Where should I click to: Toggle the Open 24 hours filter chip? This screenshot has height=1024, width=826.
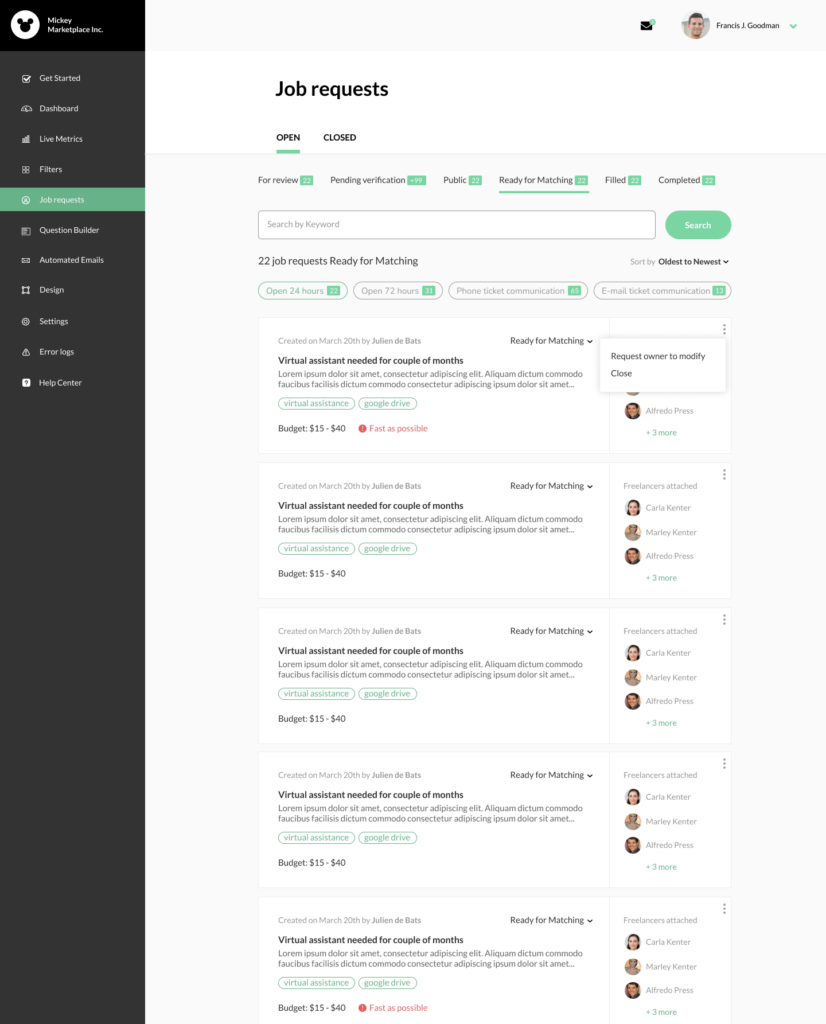tap(303, 291)
